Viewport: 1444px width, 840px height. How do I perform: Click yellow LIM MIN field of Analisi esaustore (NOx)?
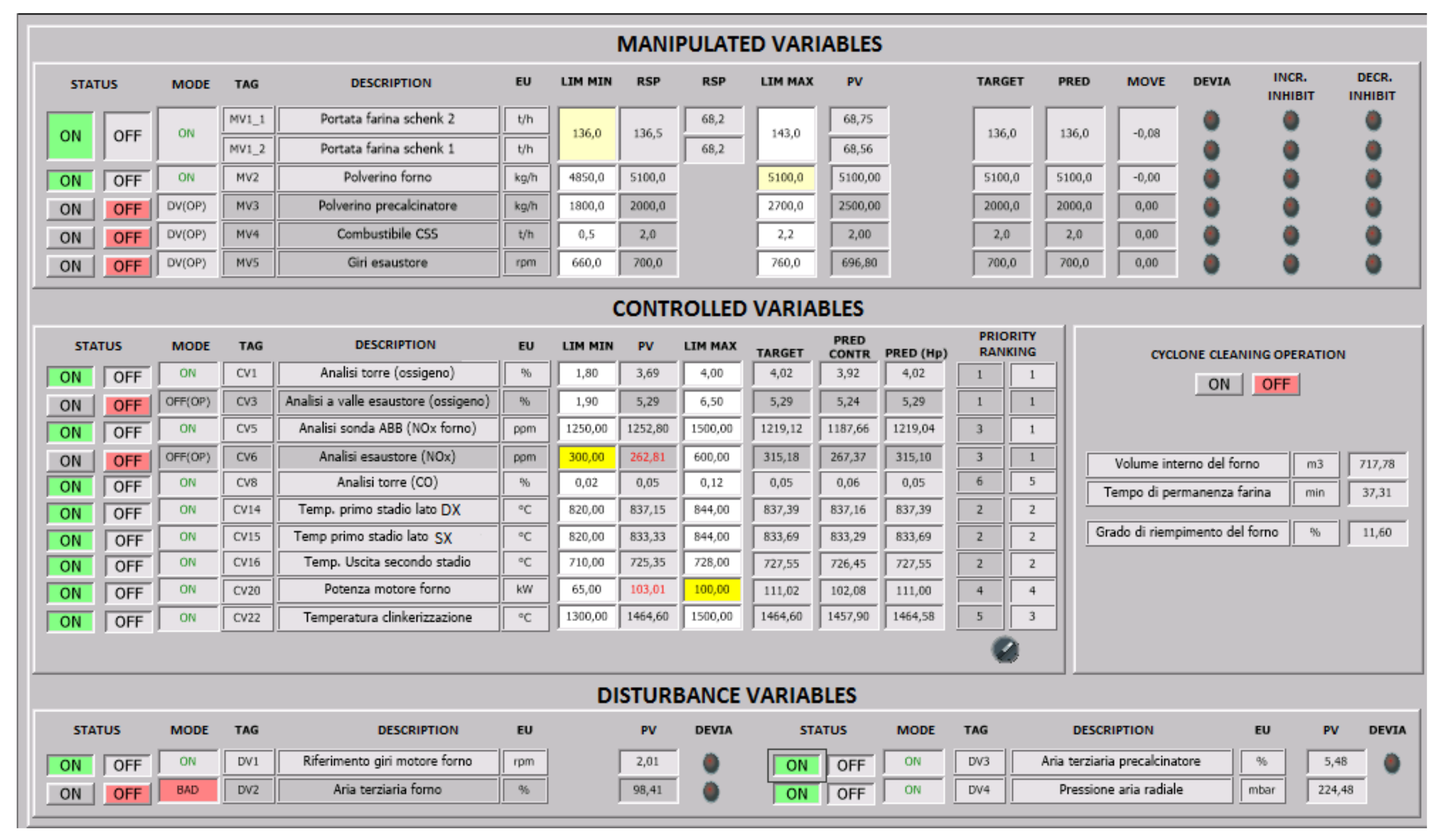[586, 457]
